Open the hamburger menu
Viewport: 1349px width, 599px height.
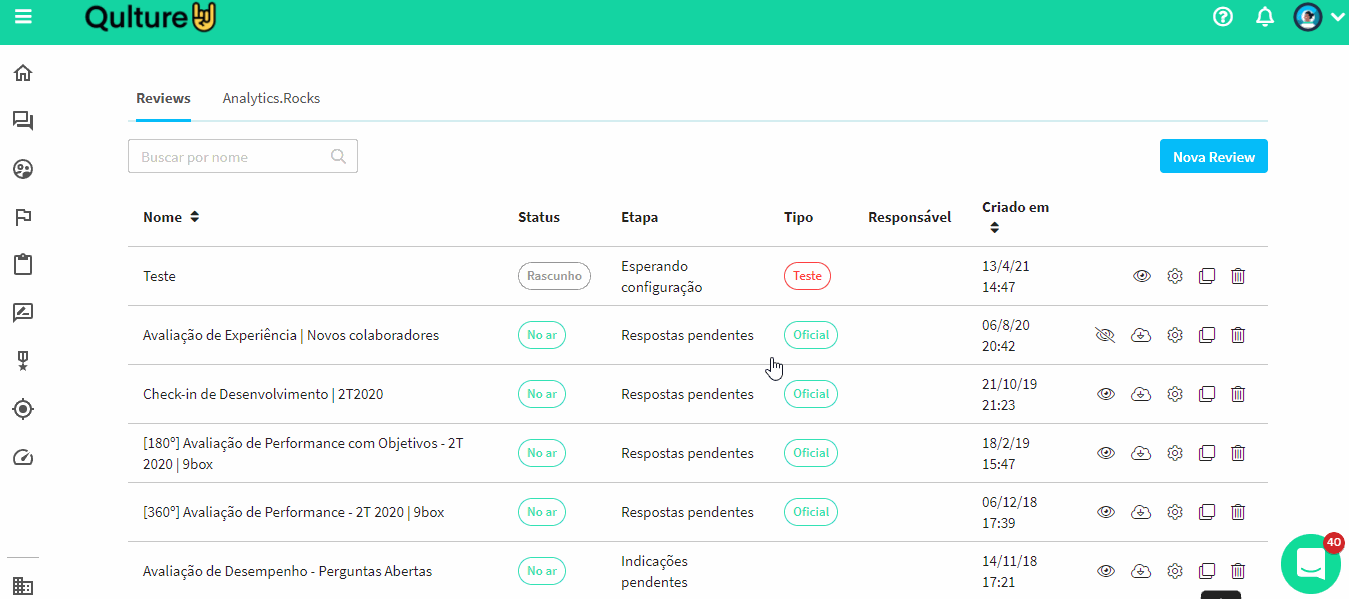pos(23,17)
